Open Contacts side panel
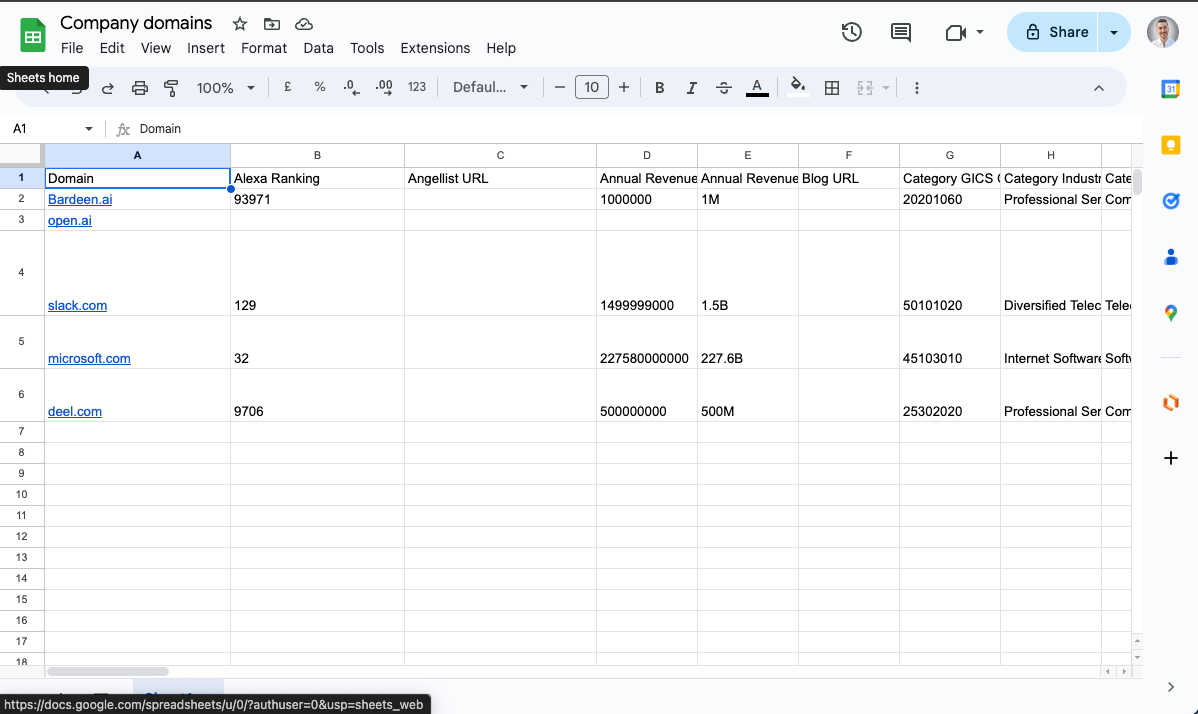This screenshot has width=1198, height=714. pyautogui.click(x=1170, y=257)
